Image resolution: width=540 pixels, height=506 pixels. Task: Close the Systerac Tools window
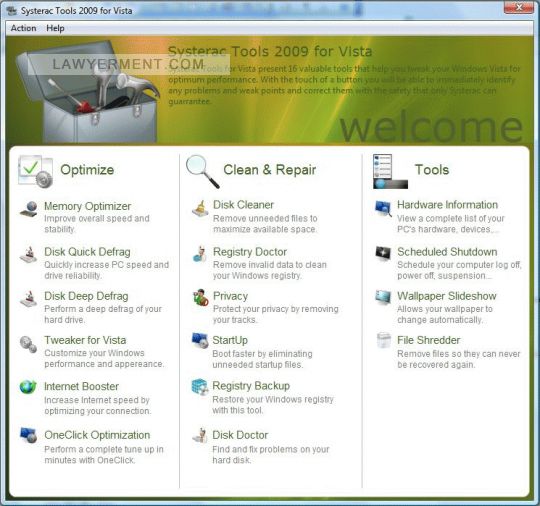[519, 8]
